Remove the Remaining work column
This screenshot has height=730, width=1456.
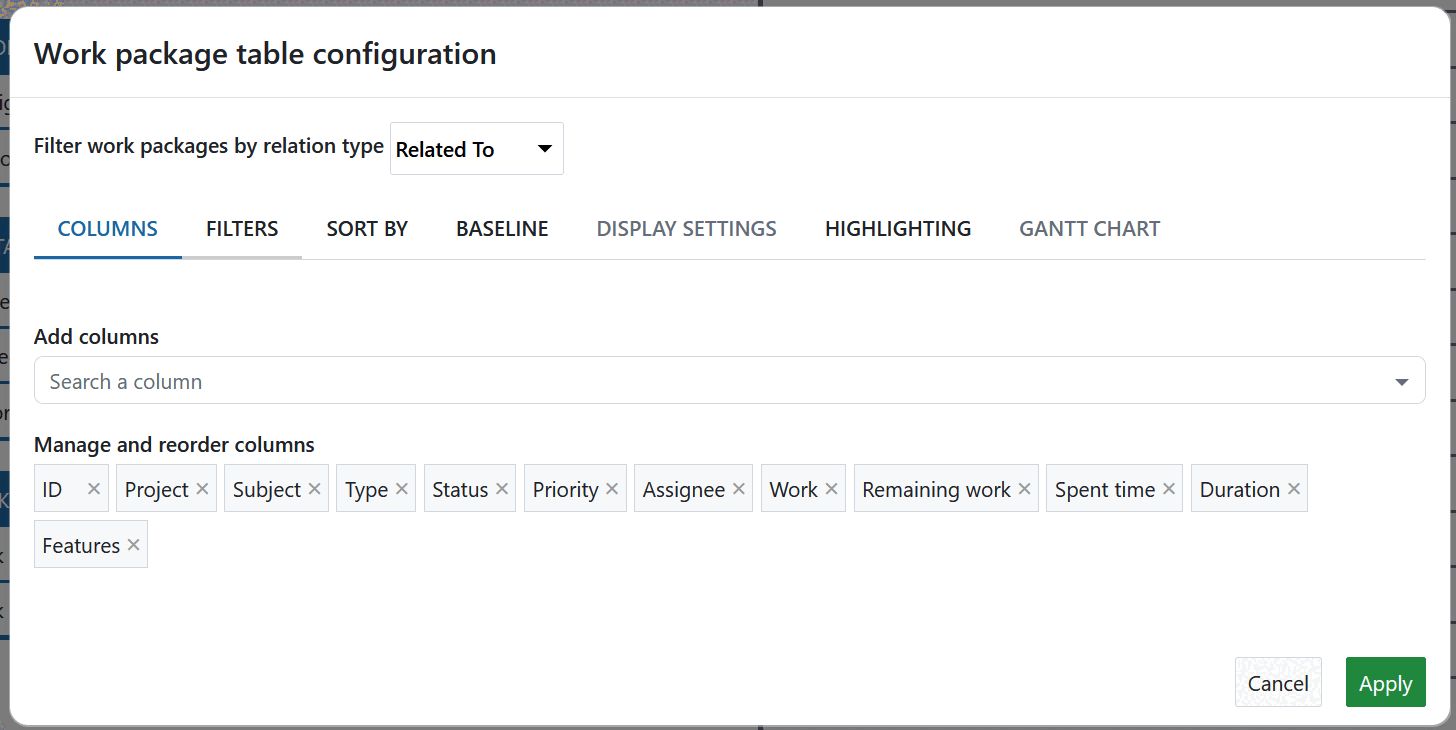tap(1024, 488)
